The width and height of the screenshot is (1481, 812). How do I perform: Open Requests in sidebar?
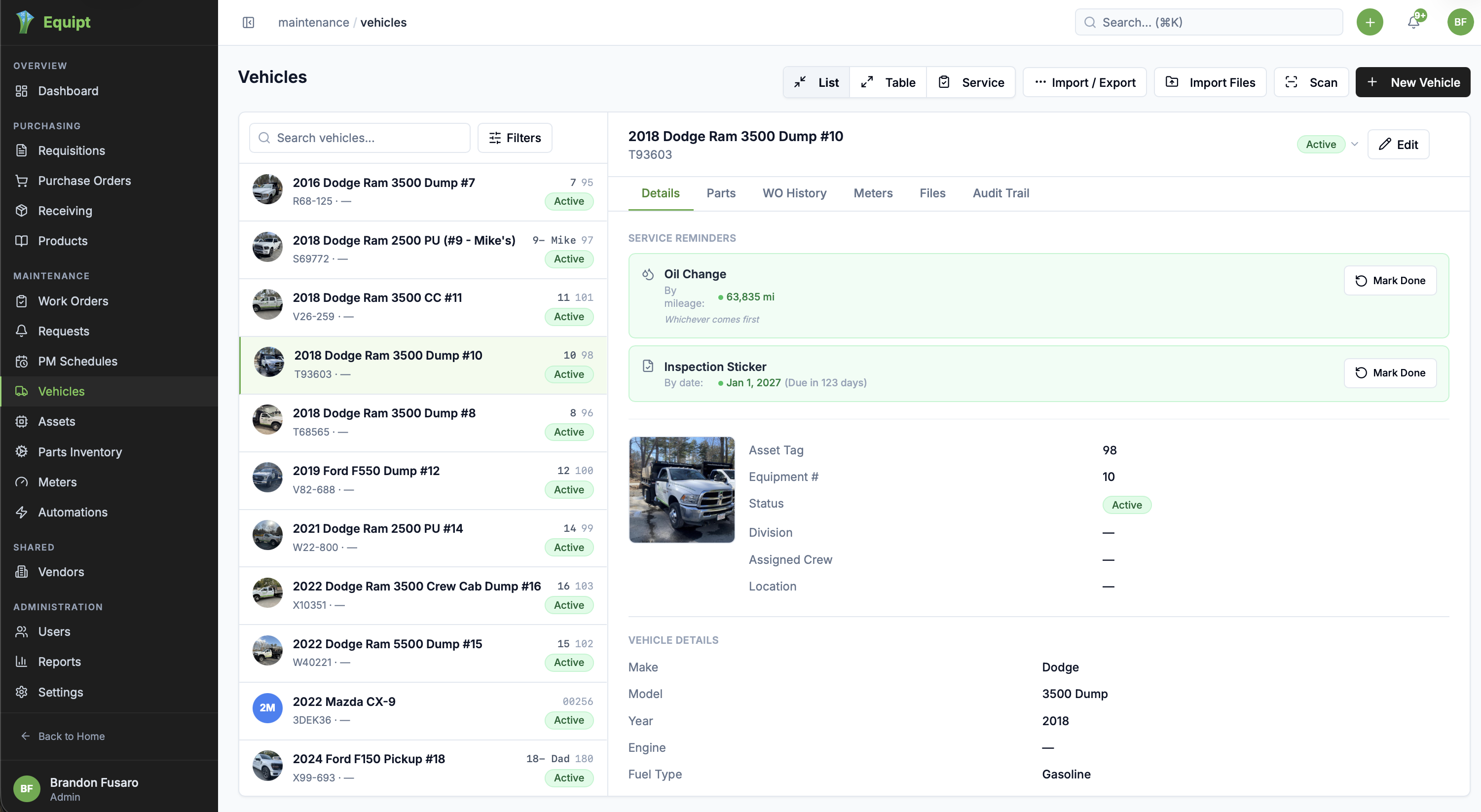[109, 331]
